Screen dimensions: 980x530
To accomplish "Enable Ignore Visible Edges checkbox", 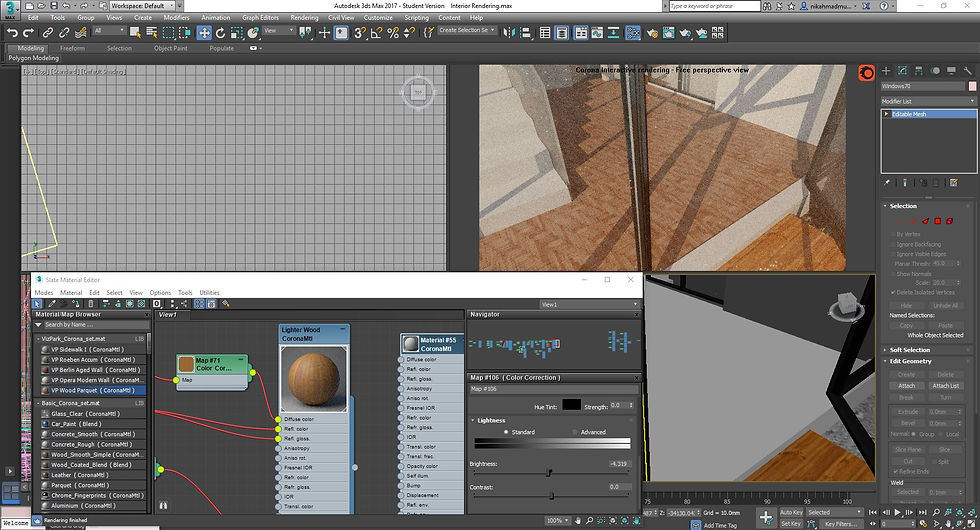I will (892, 254).
